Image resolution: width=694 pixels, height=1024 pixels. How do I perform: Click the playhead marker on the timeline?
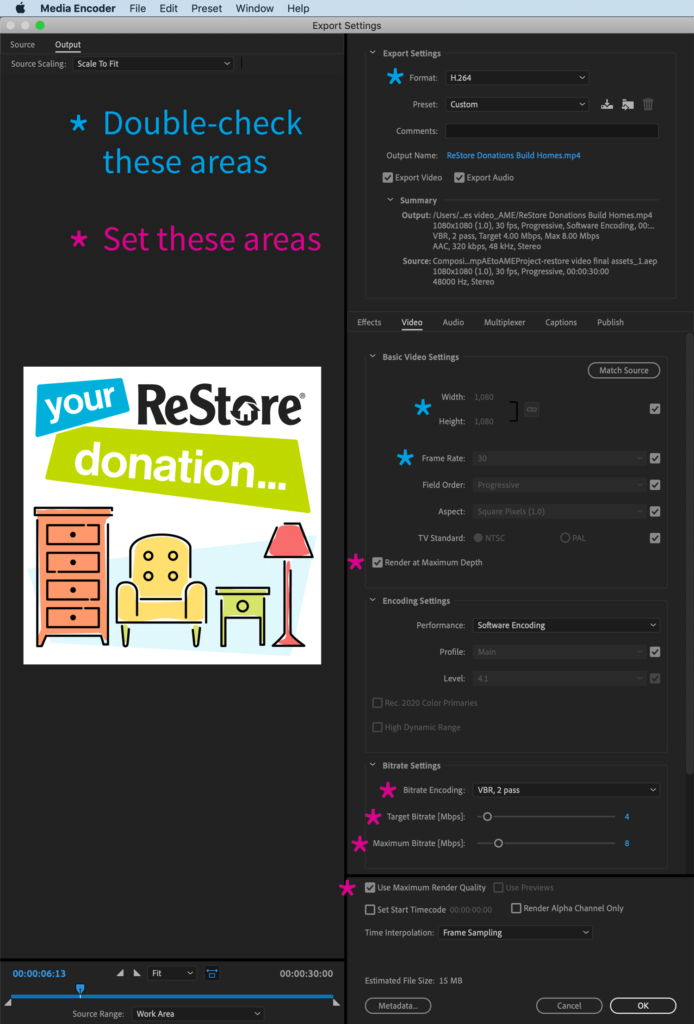pyautogui.click(x=80, y=990)
